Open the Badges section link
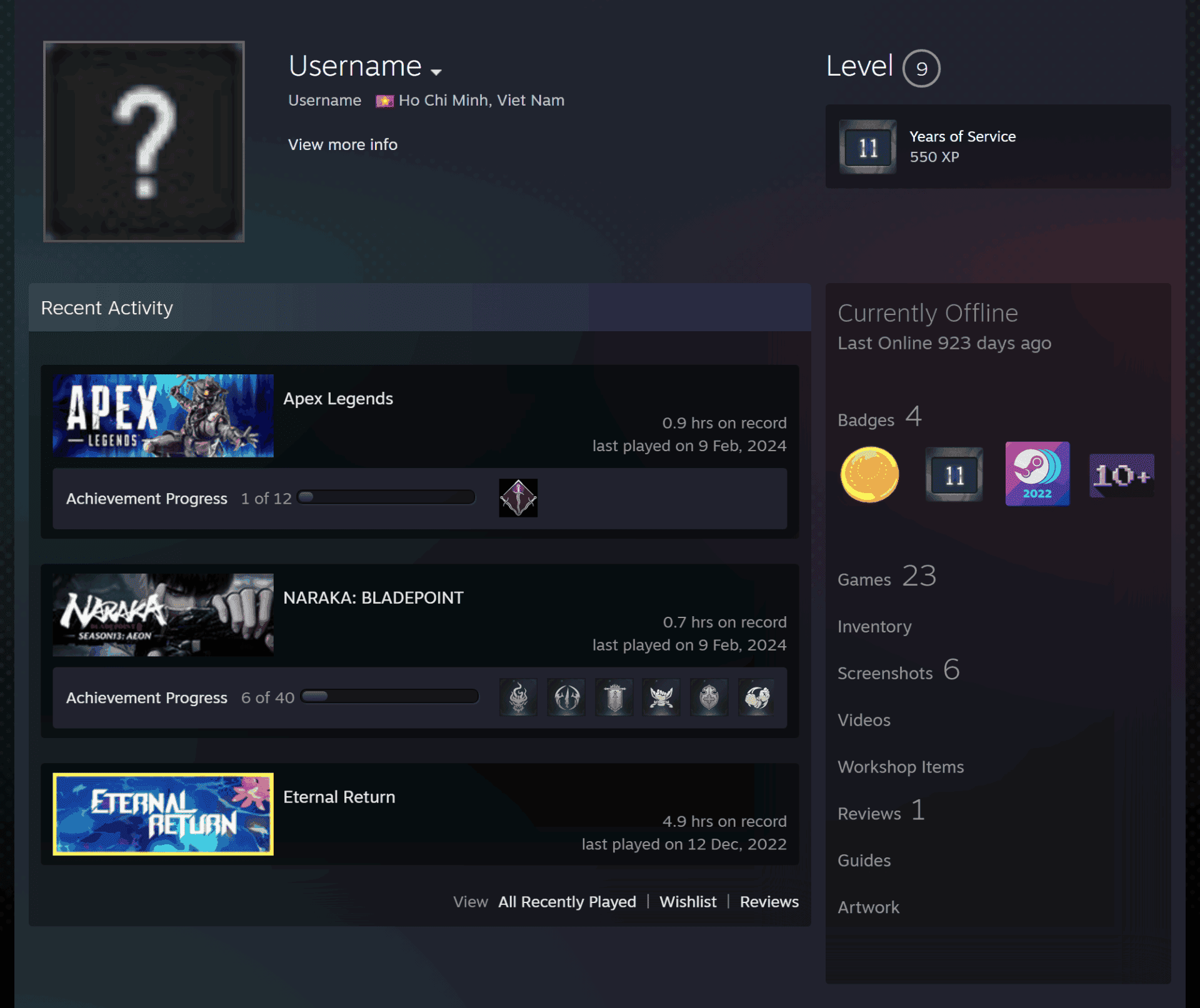 point(880,417)
